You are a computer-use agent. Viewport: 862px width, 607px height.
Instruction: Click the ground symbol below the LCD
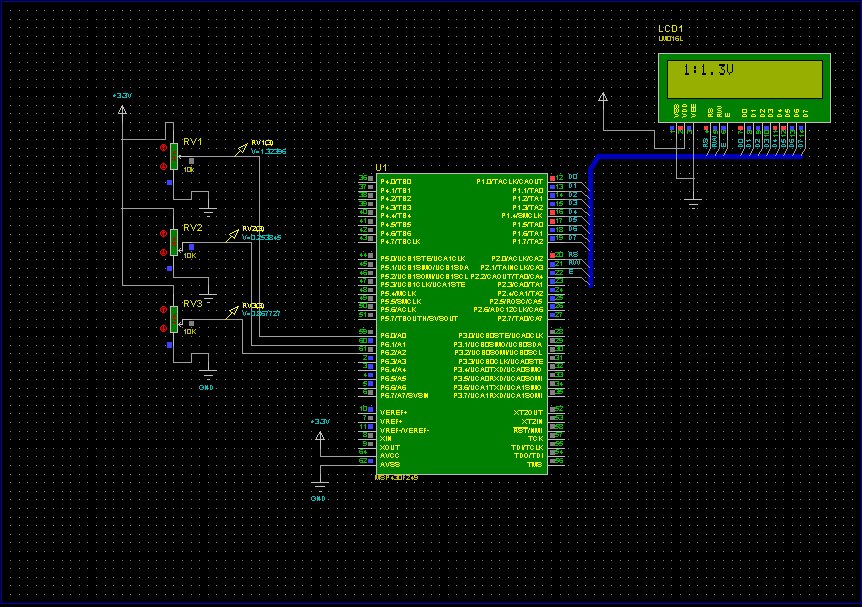[694, 205]
